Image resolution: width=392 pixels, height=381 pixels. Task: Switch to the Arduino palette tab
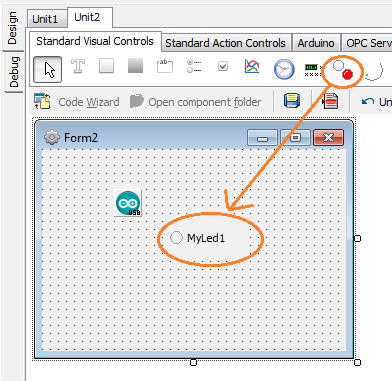(x=316, y=43)
